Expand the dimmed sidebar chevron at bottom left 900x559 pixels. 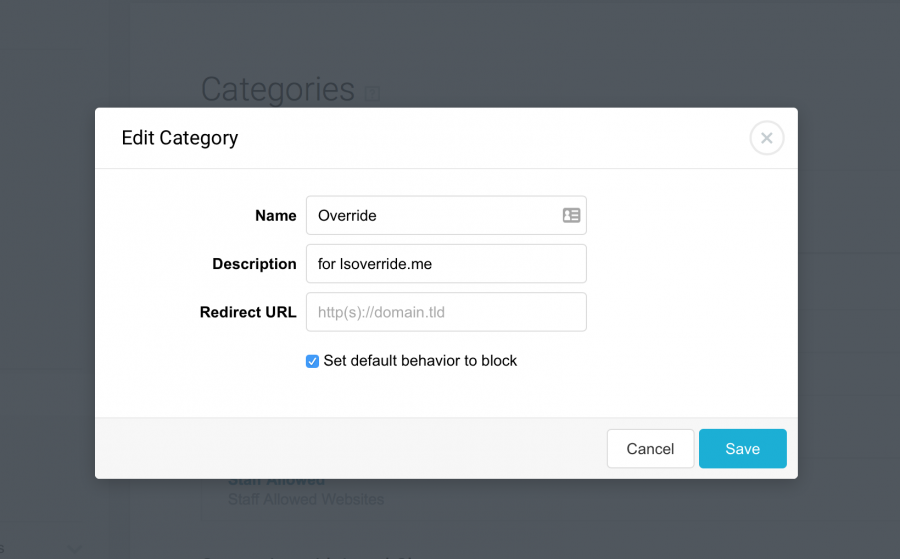pyautogui.click(x=75, y=549)
